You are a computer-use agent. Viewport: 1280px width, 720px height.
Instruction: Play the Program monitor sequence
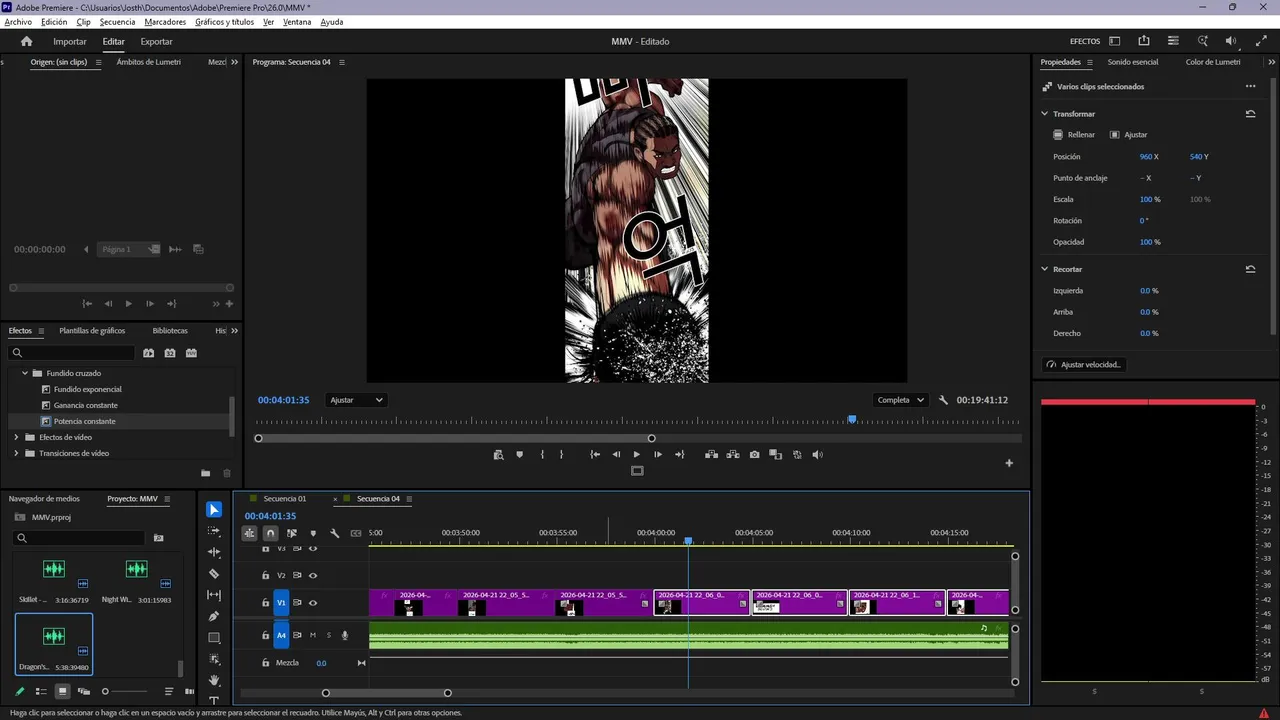coord(637,455)
